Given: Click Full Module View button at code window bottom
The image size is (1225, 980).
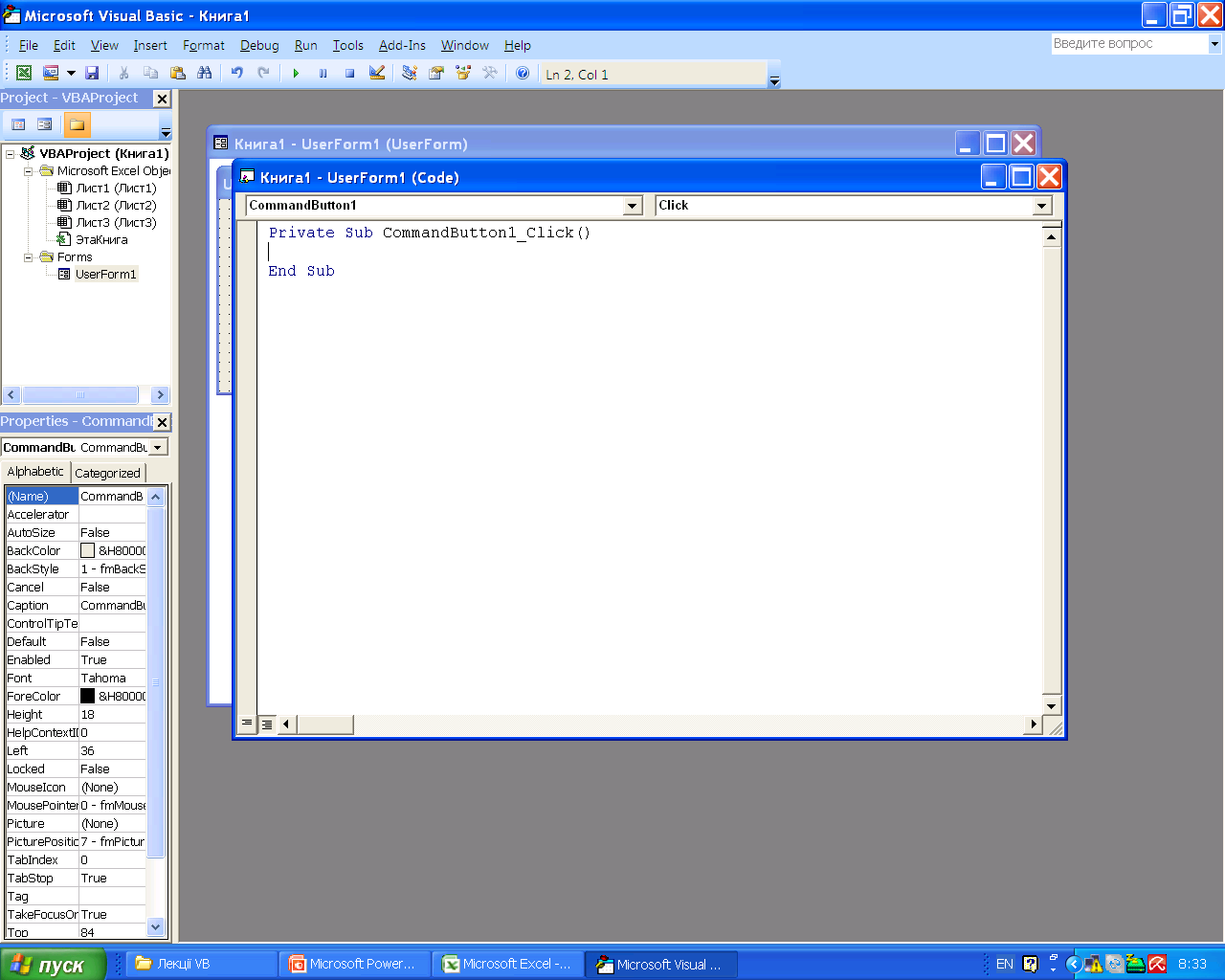Looking at the screenshot, I should tap(267, 724).
